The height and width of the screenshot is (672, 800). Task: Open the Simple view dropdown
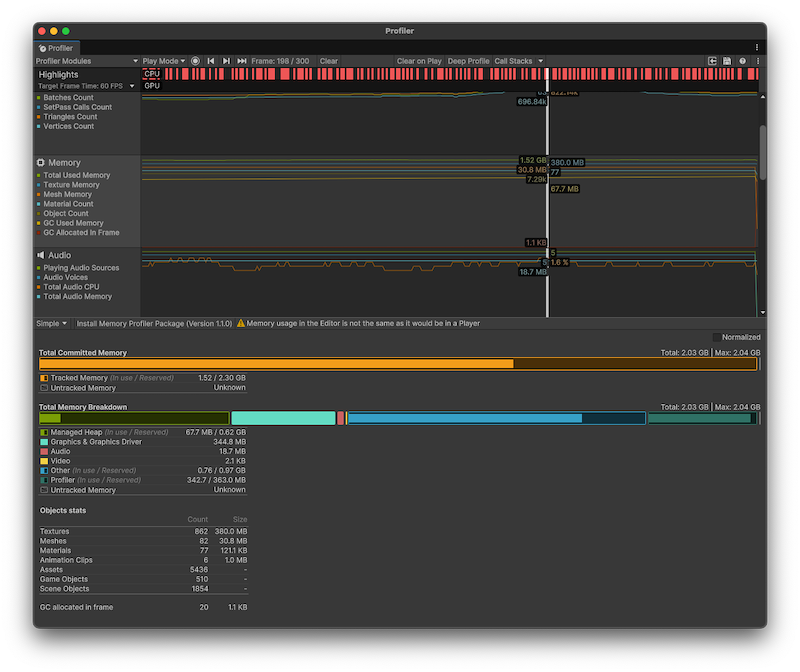(48, 323)
